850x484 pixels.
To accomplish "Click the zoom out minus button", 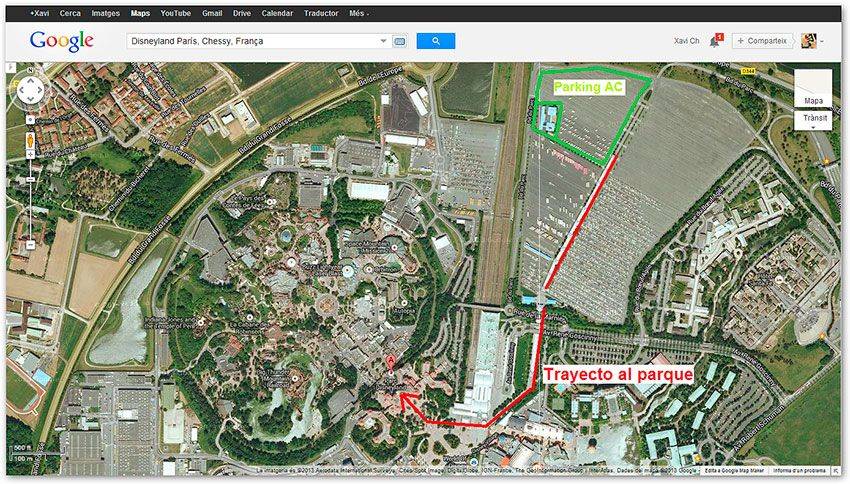I will point(30,245).
